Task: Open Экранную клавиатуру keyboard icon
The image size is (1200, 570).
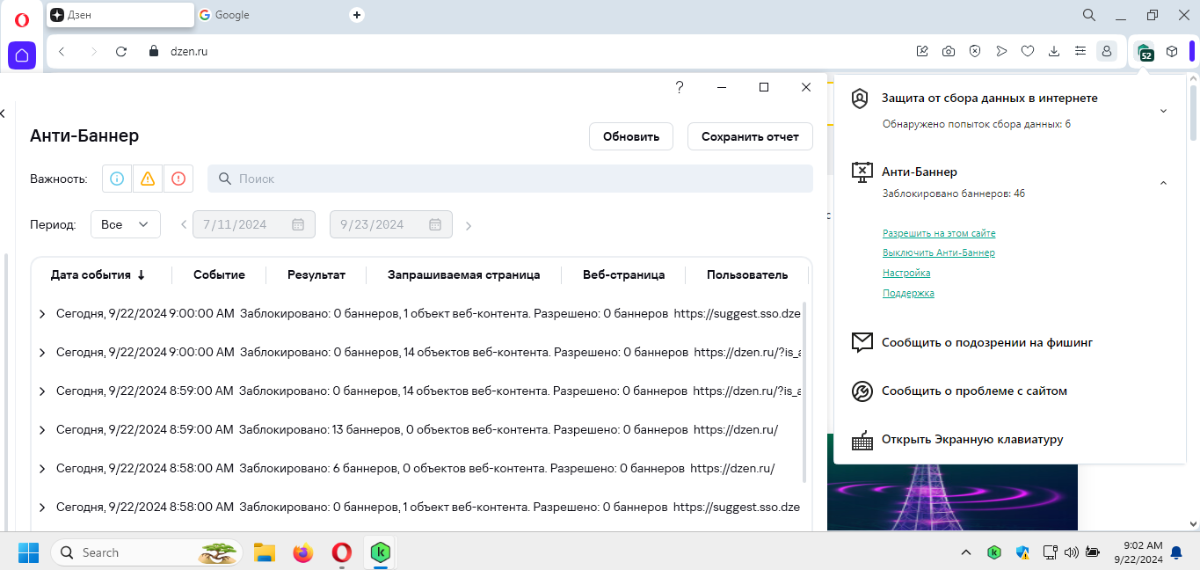Action: (x=862, y=439)
